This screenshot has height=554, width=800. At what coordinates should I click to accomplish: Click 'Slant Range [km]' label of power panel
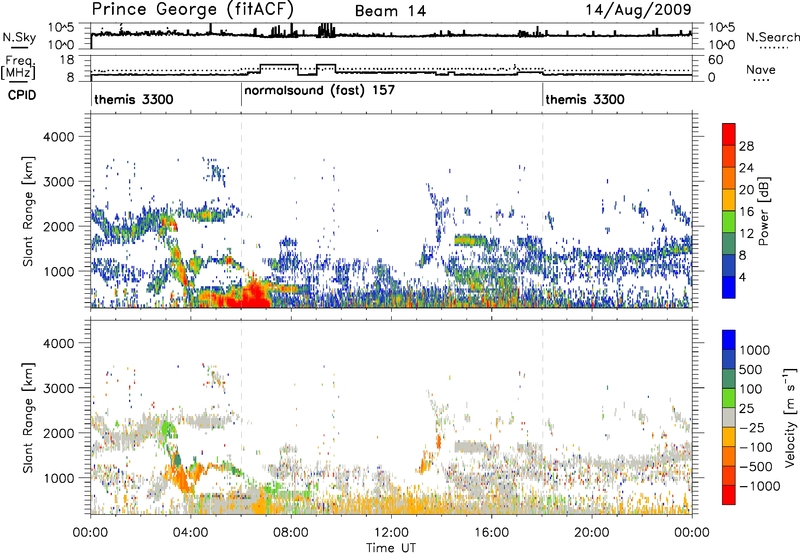28,211
